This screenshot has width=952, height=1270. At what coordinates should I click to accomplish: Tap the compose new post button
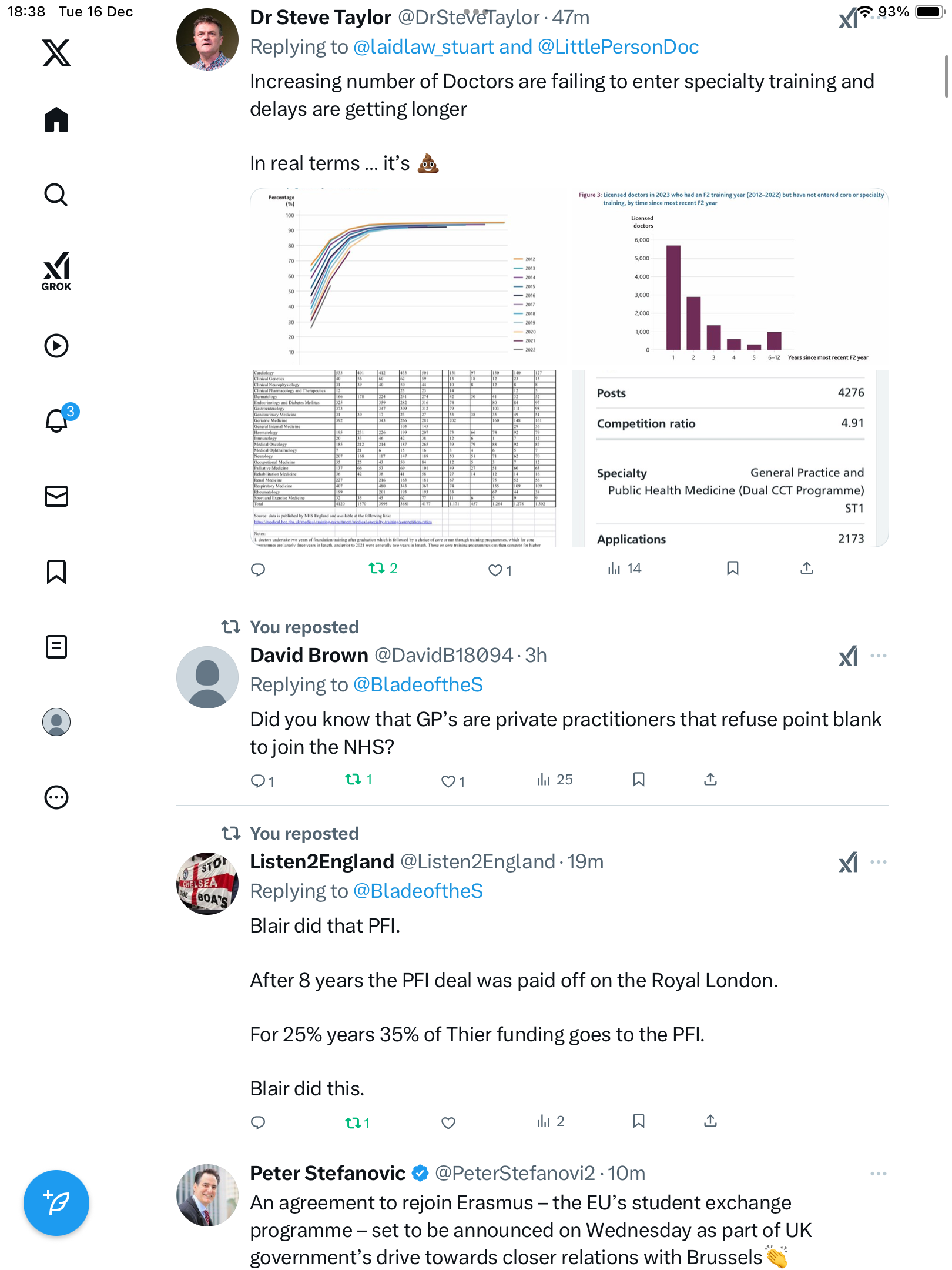[x=56, y=1203]
